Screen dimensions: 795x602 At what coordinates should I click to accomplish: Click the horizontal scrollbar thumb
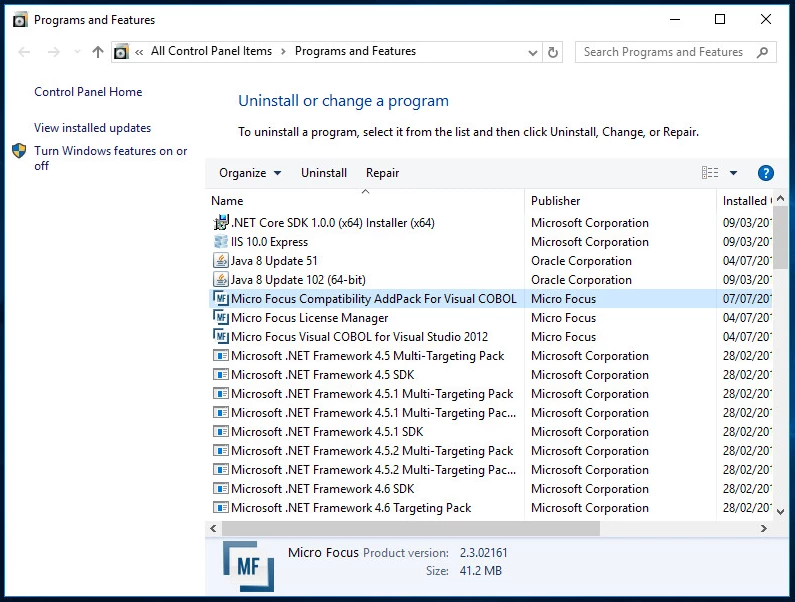[x=411, y=528]
